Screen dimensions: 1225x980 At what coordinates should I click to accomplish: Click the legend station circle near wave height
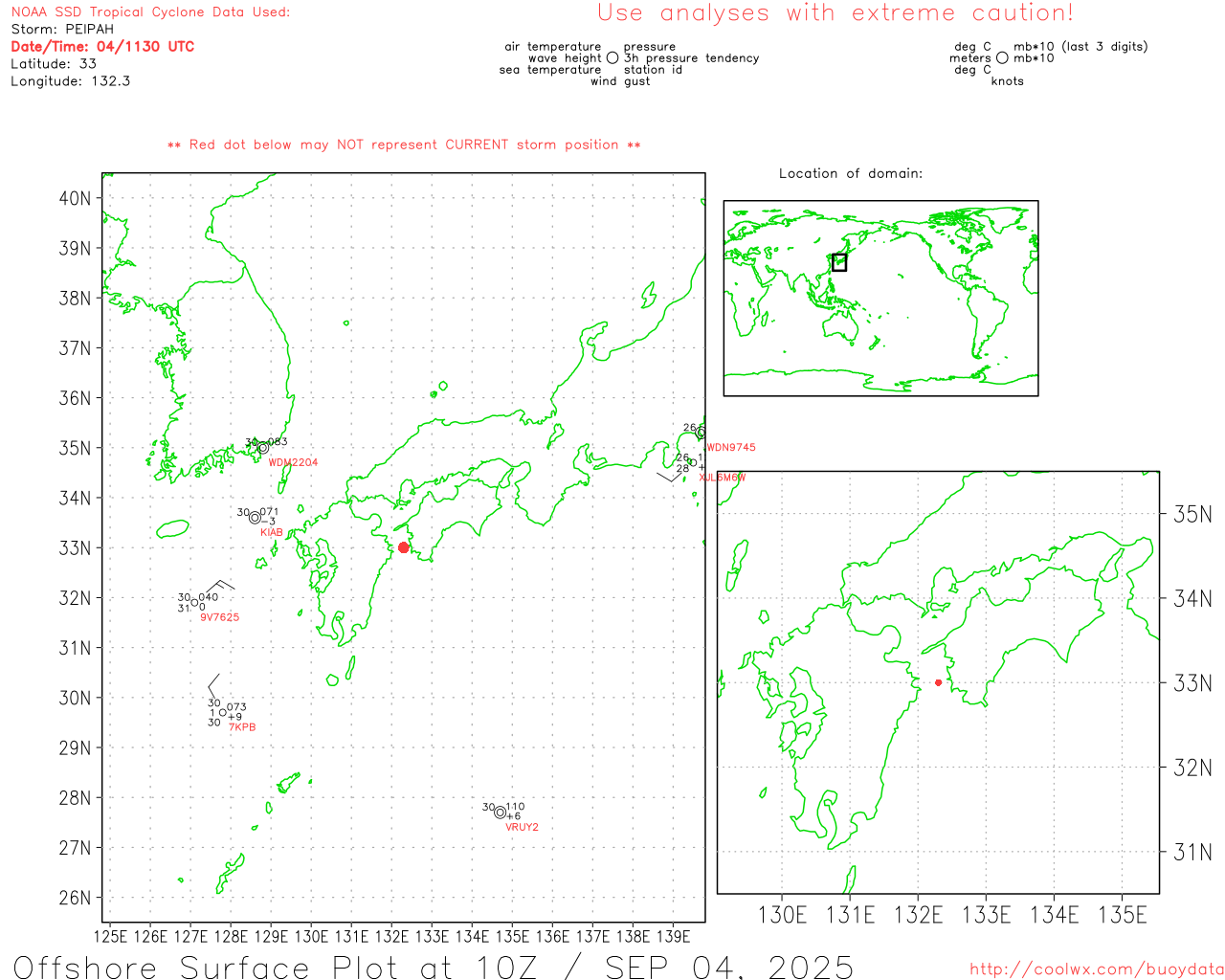[612, 58]
